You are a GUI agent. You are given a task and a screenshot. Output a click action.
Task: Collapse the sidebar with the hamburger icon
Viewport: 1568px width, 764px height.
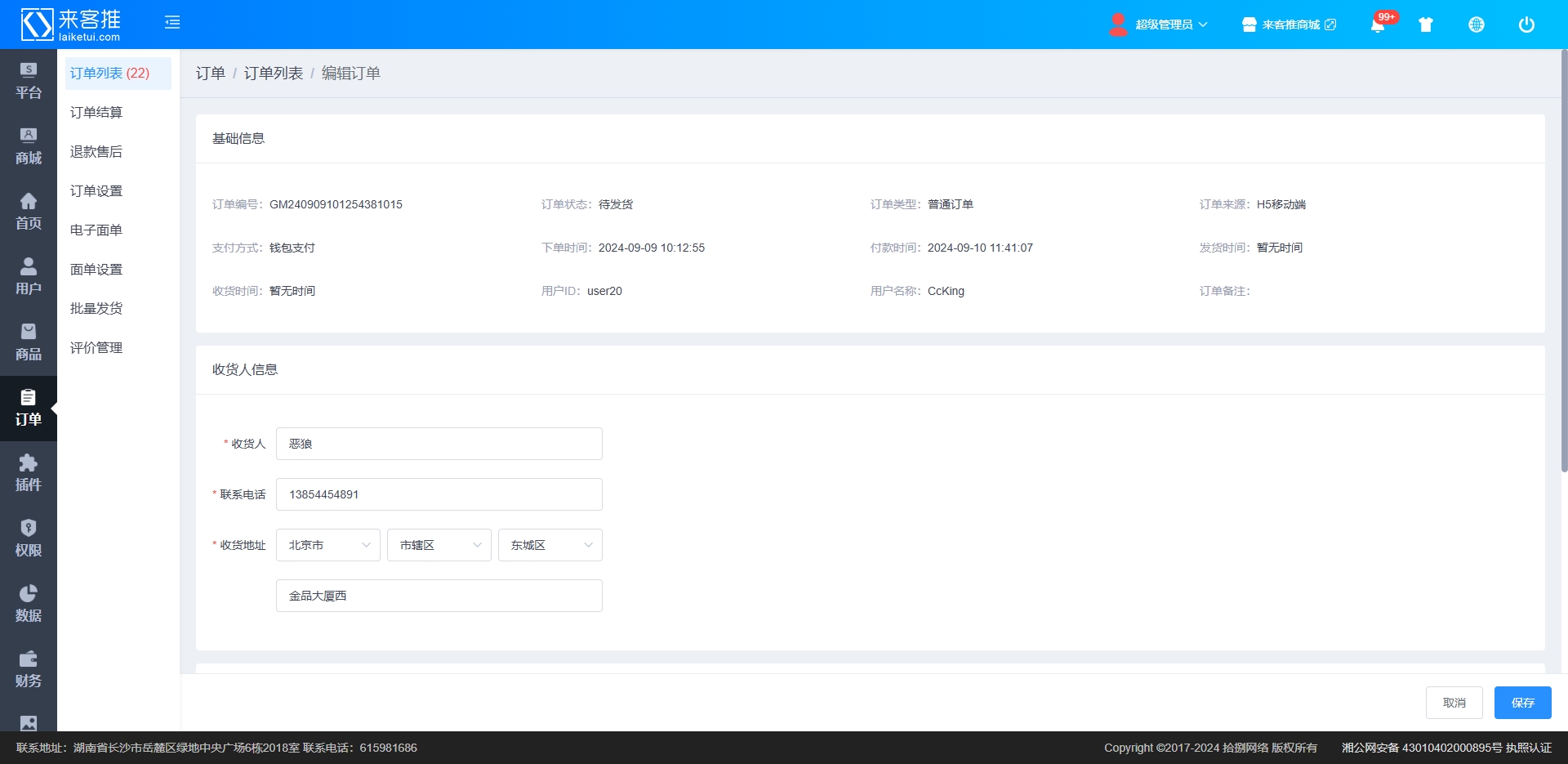point(172,23)
